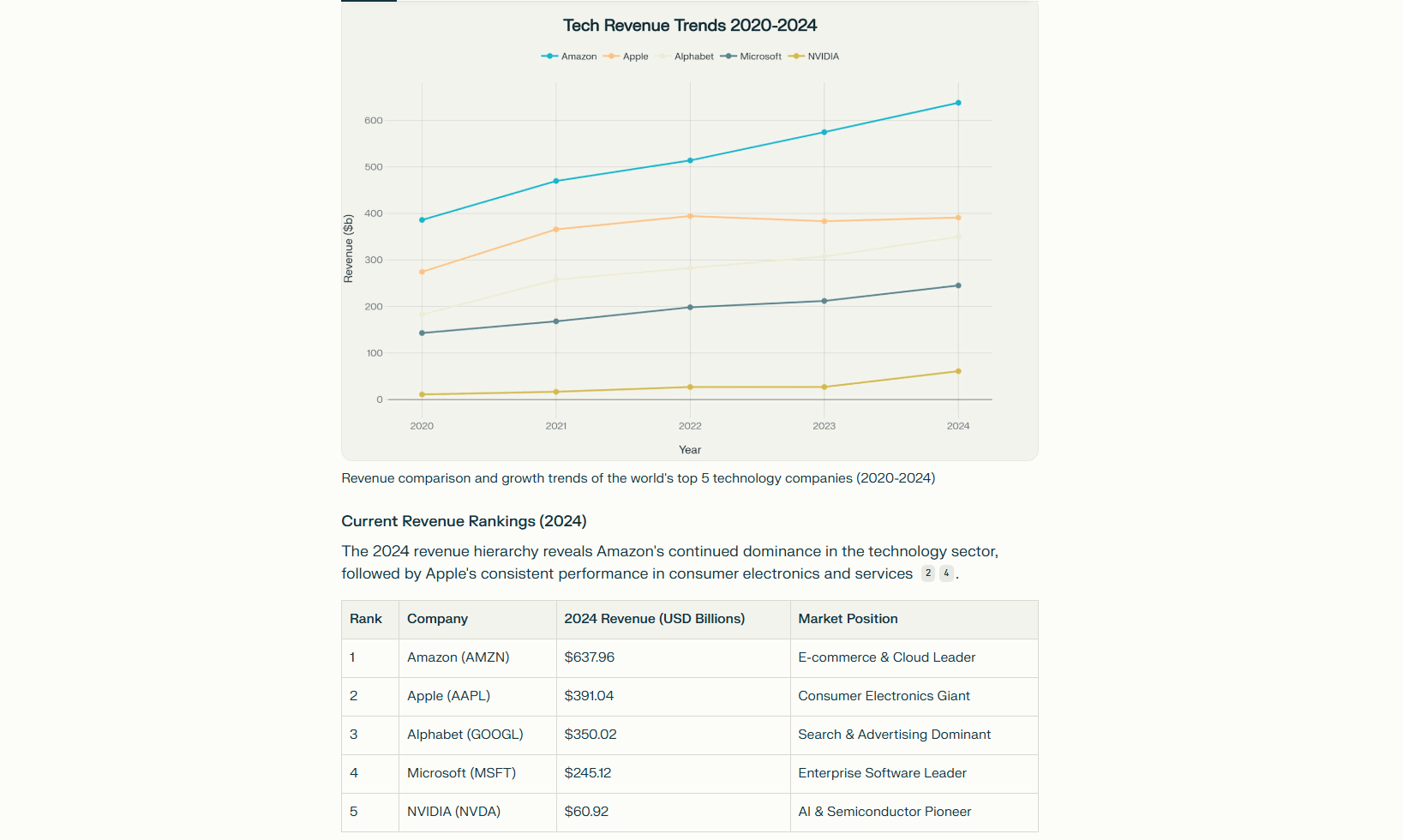Click the 2024 Revenue column header
The height and width of the screenshot is (840, 1403).
pos(654,619)
